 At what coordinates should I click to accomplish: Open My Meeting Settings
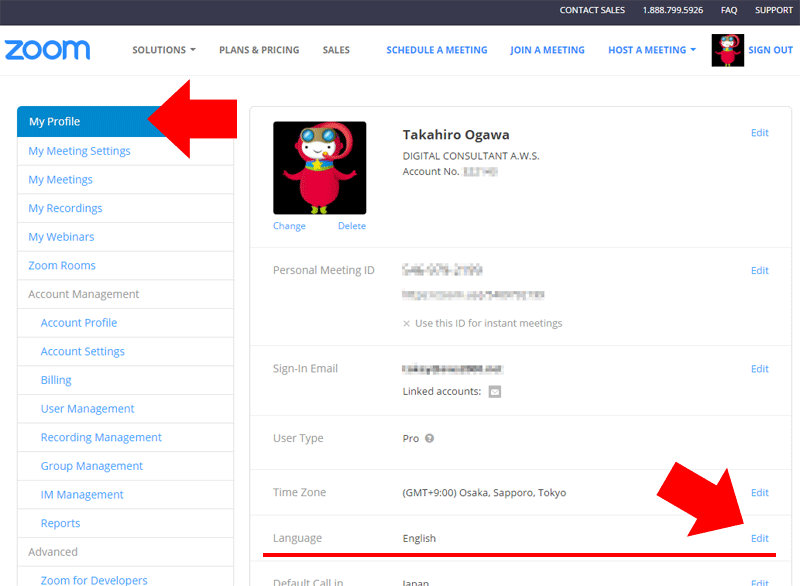click(79, 151)
